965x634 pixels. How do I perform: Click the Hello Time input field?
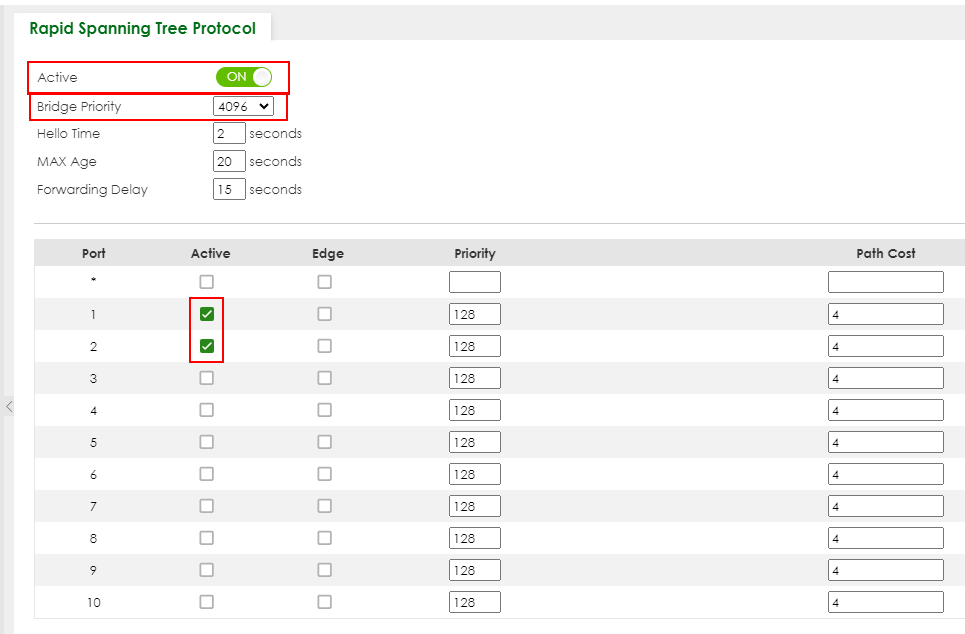[229, 134]
